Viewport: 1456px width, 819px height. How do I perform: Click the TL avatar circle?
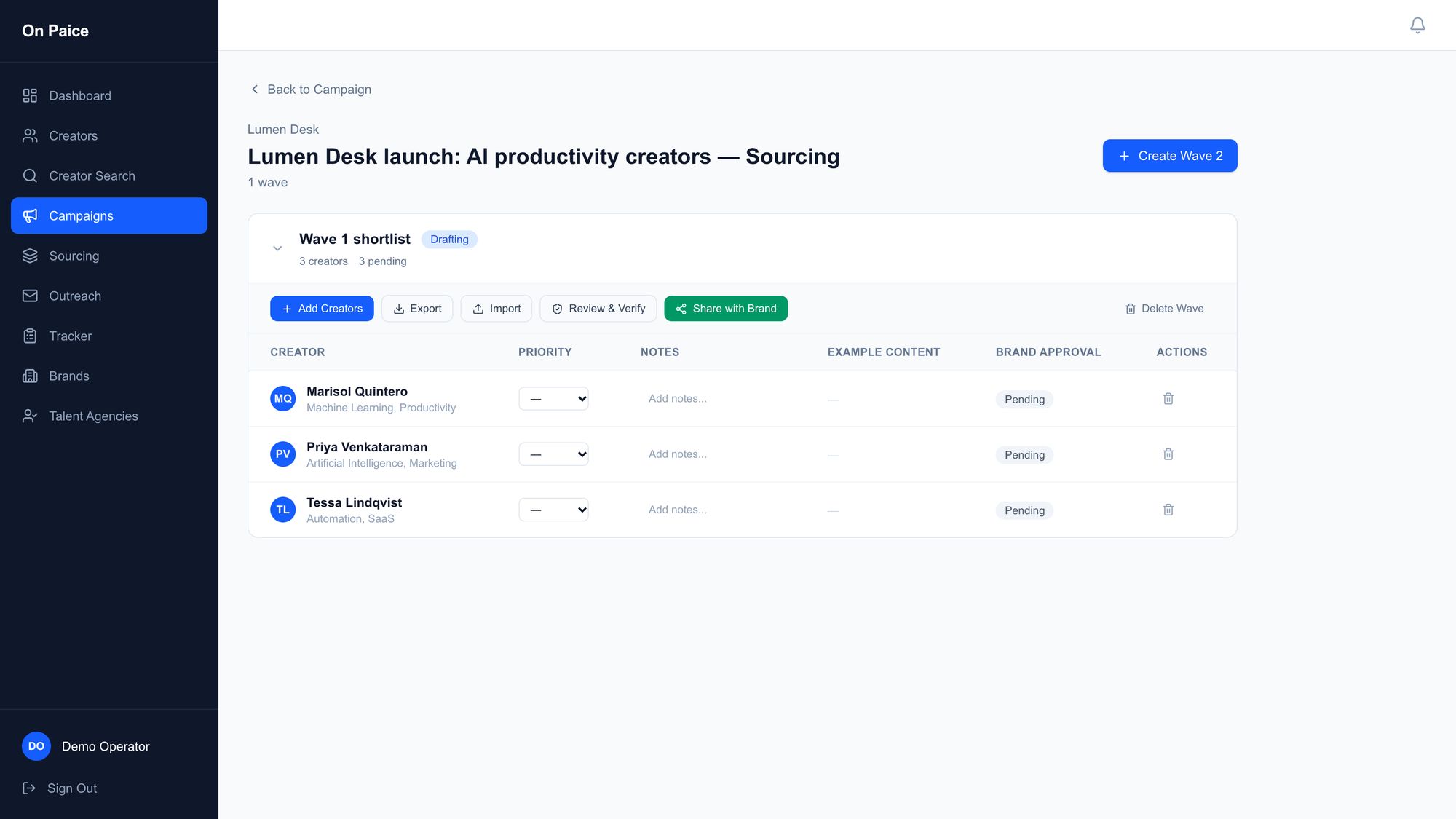coord(282,510)
